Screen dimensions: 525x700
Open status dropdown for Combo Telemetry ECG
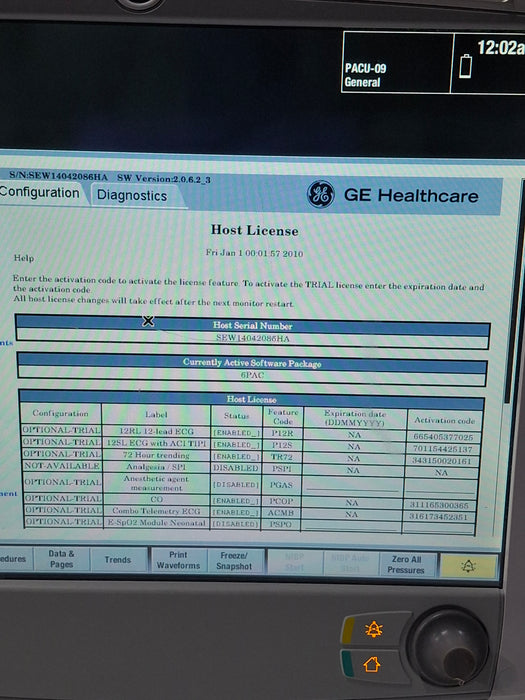pyautogui.click(x=236, y=512)
